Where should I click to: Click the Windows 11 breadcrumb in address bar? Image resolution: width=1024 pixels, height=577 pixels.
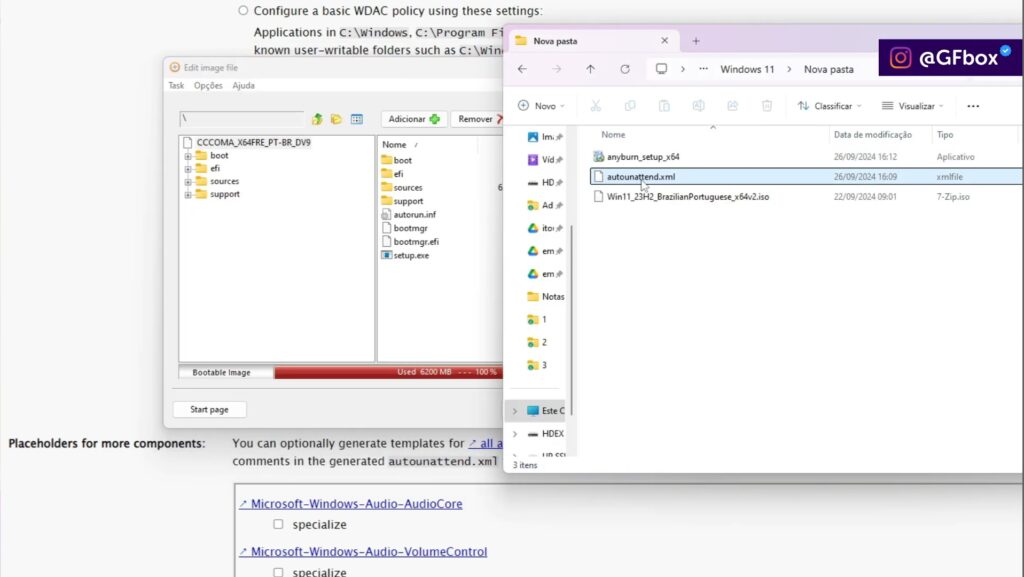click(x=747, y=69)
